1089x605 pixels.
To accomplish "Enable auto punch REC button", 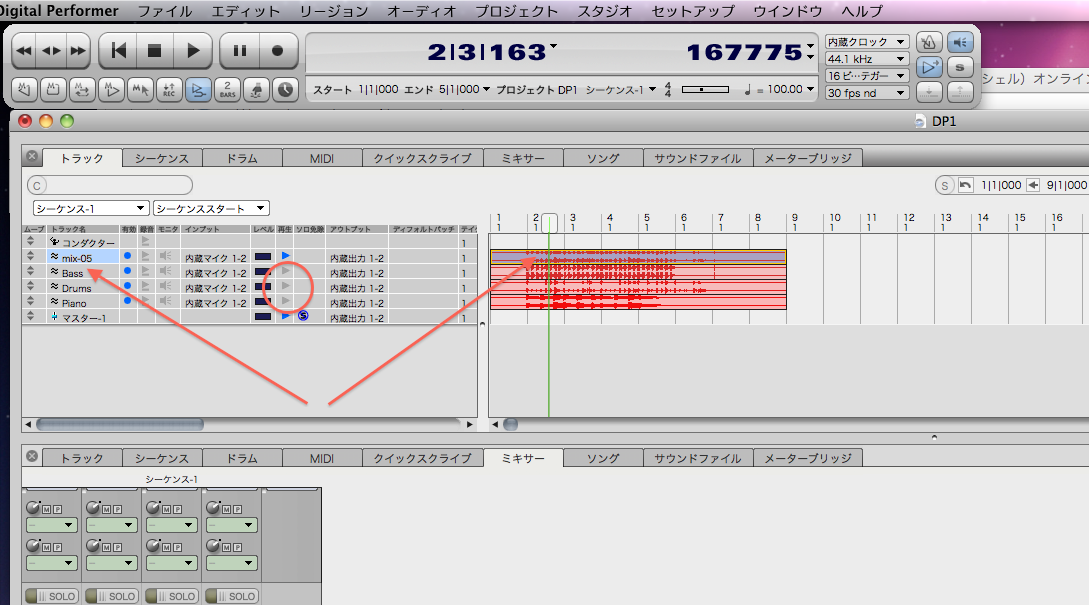I will 169,90.
